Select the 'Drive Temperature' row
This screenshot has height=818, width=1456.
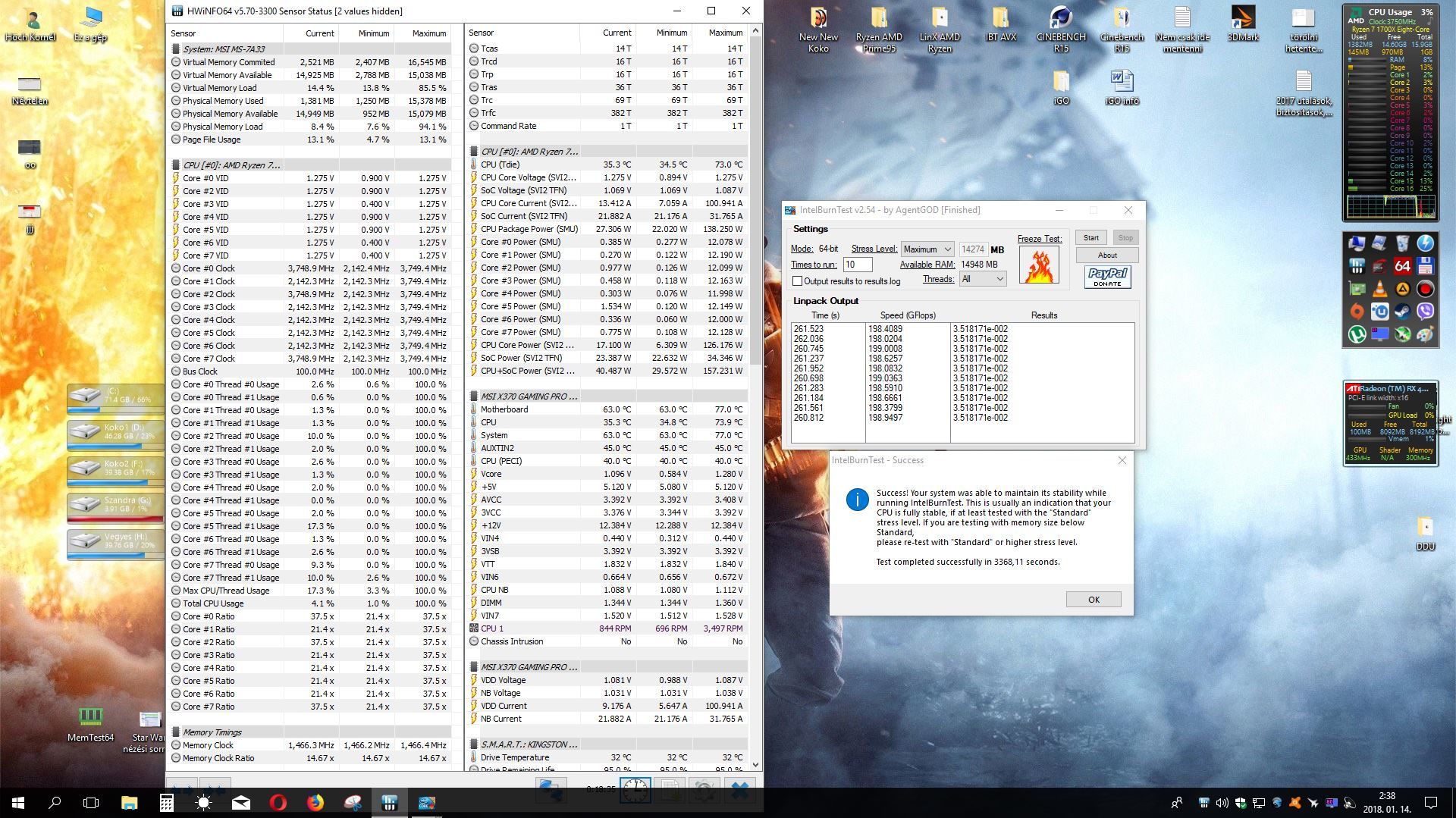607,757
